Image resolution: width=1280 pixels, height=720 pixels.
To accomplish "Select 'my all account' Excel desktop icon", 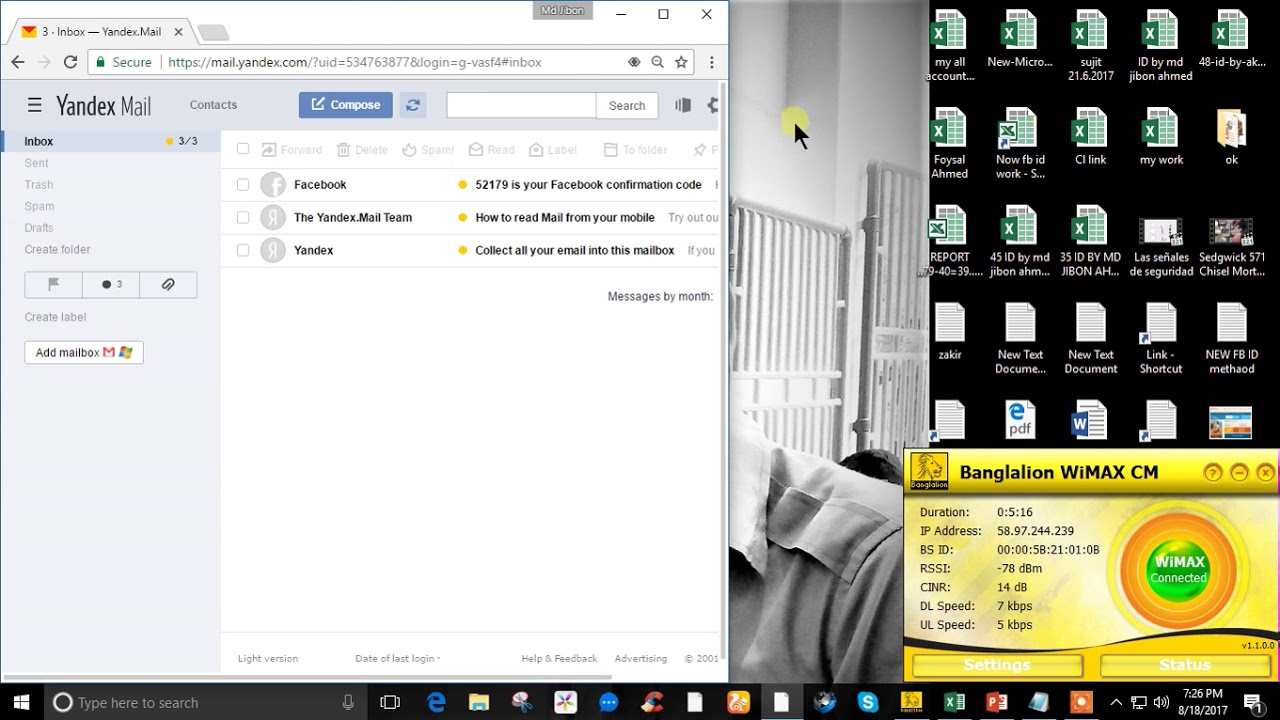I will [949, 46].
